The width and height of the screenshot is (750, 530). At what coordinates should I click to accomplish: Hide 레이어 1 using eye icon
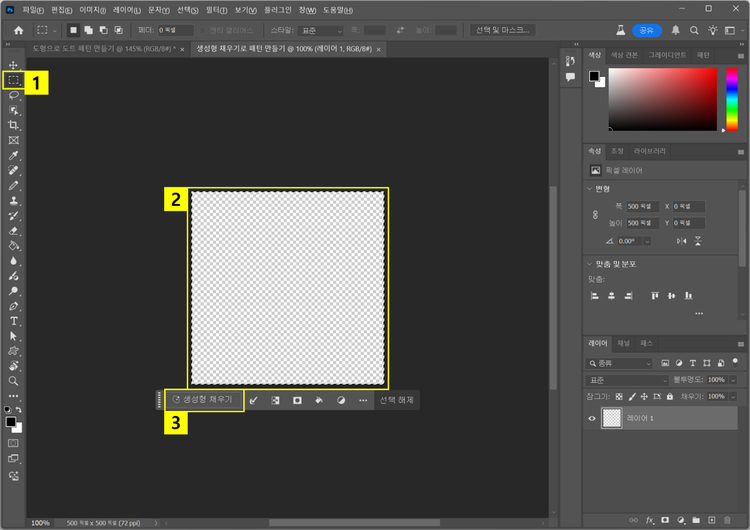point(593,421)
